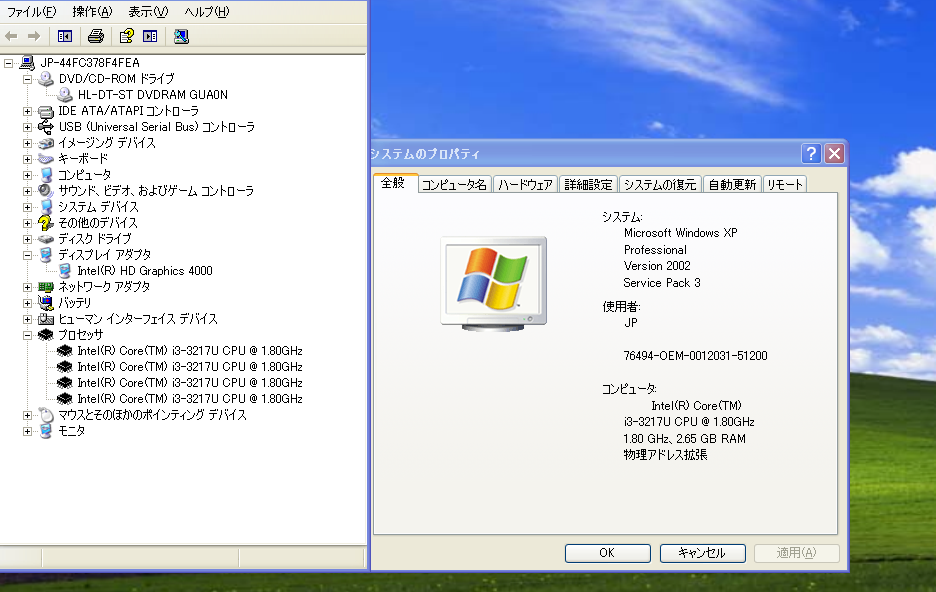
Task: Select その他のデバイス question mark icon
Action: [46, 223]
